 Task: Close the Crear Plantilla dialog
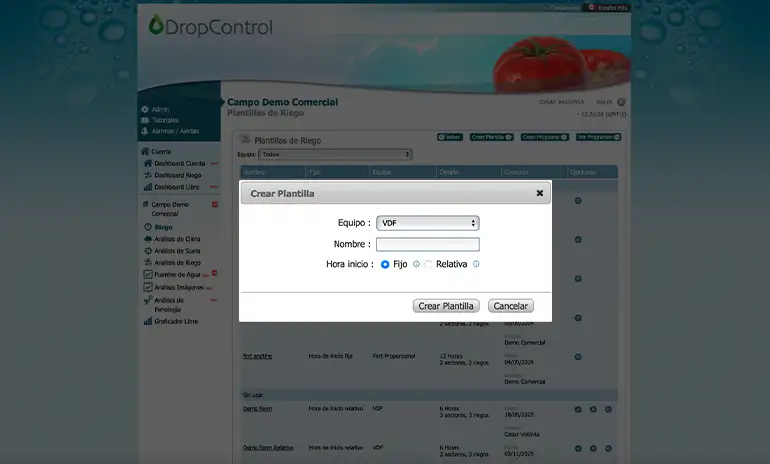click(x=540, y=193)
